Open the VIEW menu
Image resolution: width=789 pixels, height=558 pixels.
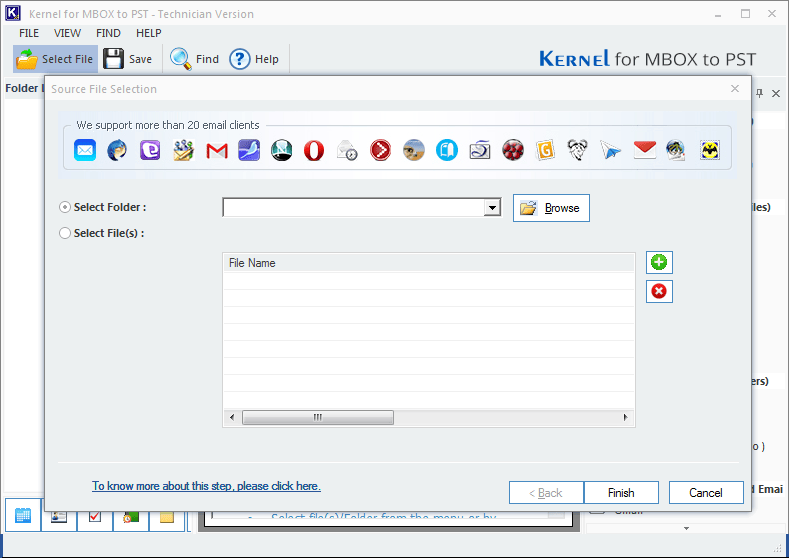(x=67, y=33)
